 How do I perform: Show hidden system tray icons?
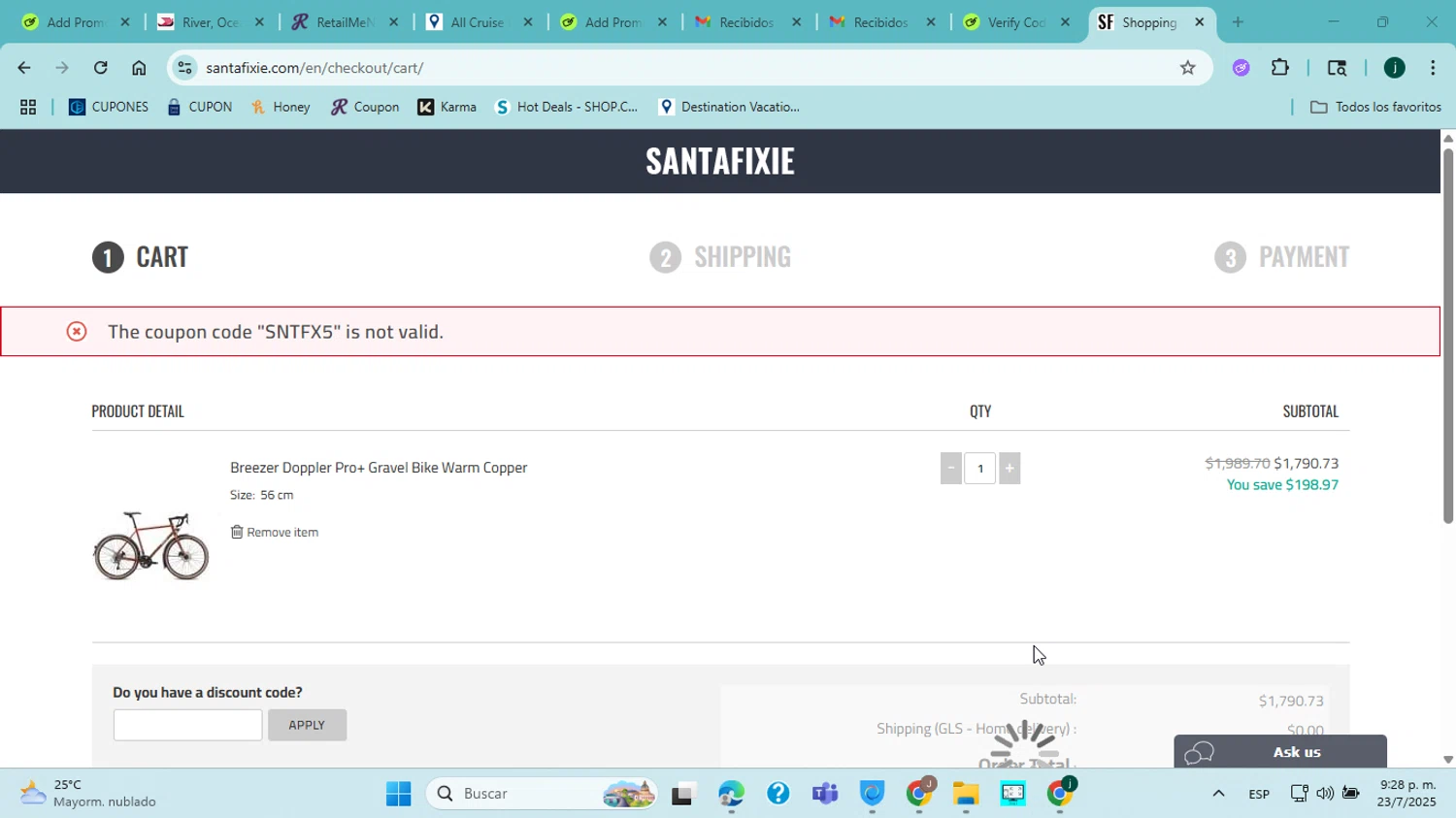[x=1218, y=794]
